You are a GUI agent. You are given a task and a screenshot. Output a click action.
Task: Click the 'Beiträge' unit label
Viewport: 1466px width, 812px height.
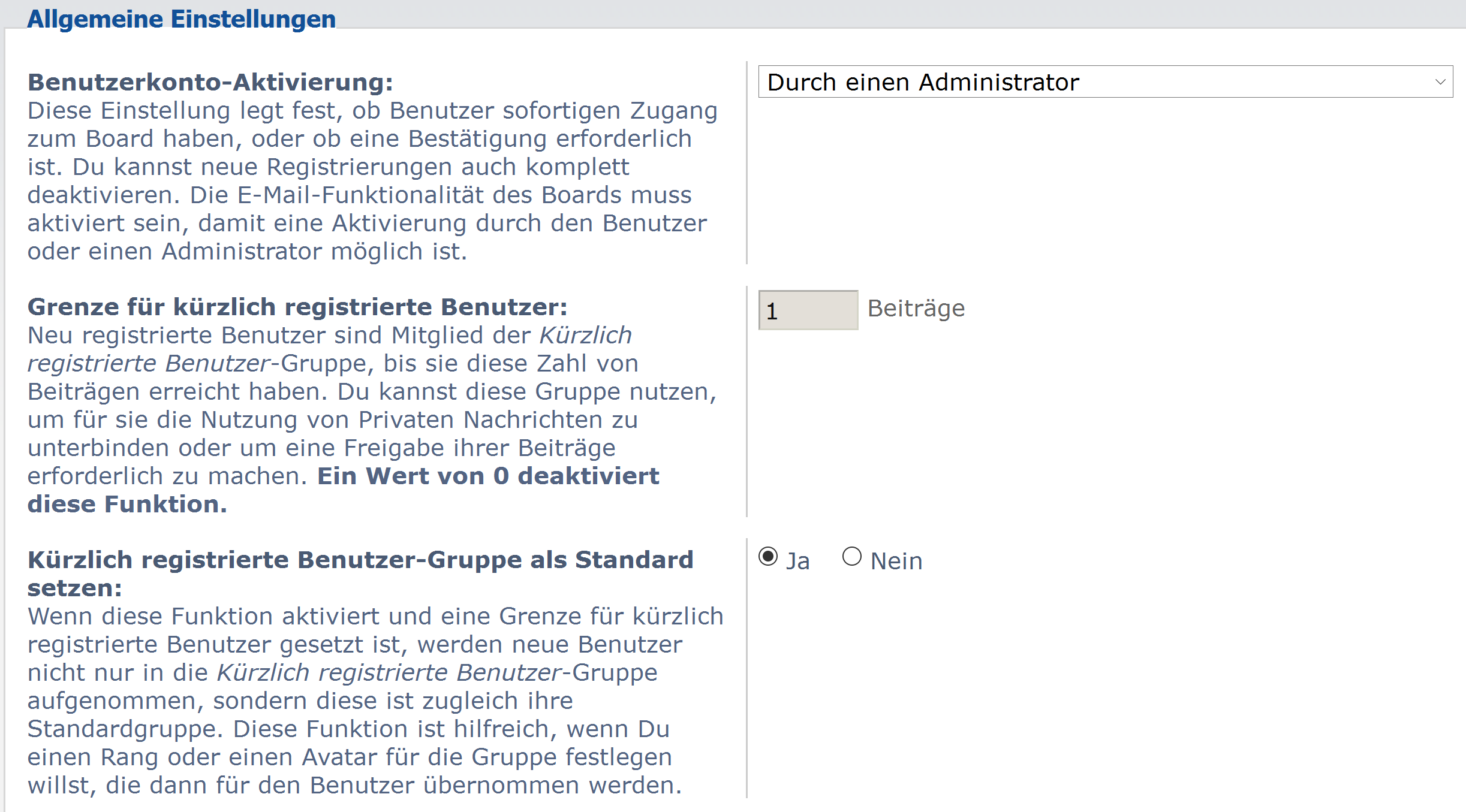916,309
